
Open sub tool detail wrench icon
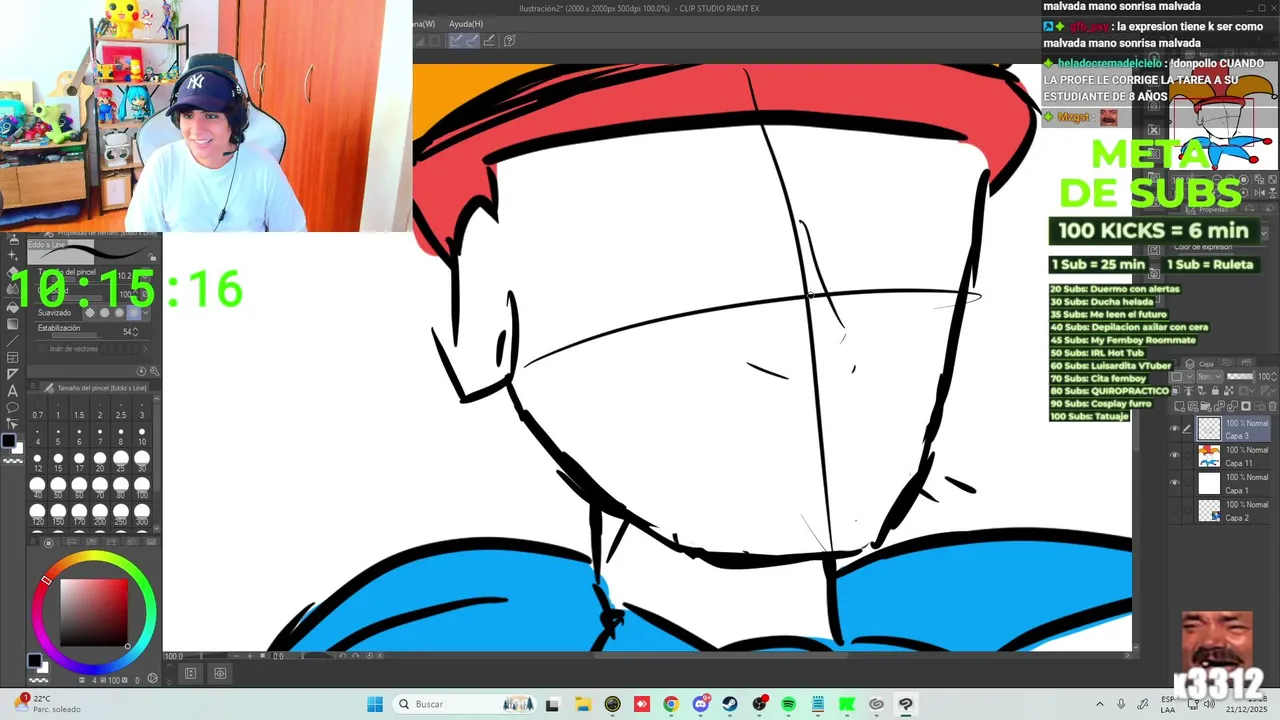click(x=154, y=371)
